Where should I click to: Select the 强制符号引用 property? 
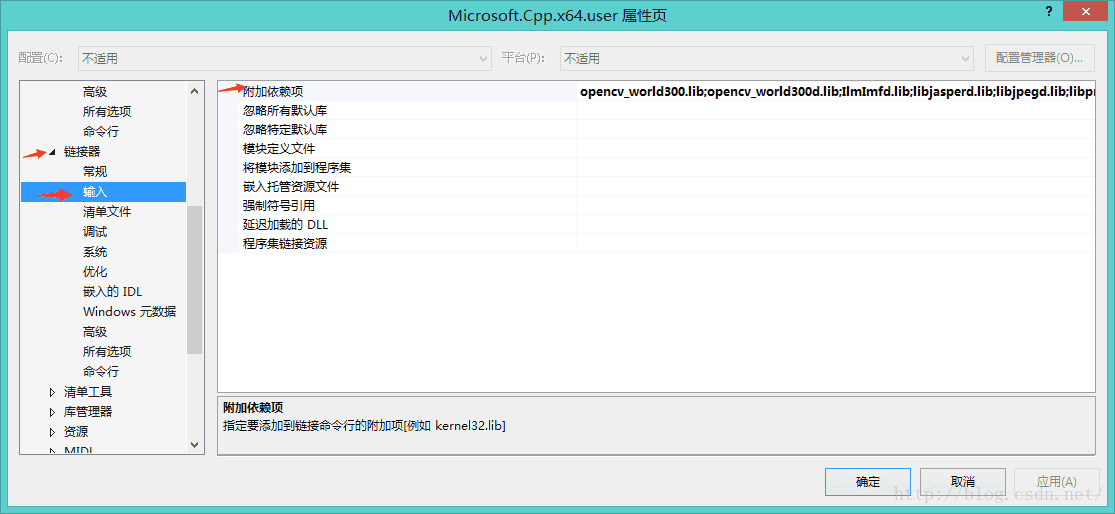[279, 205]
